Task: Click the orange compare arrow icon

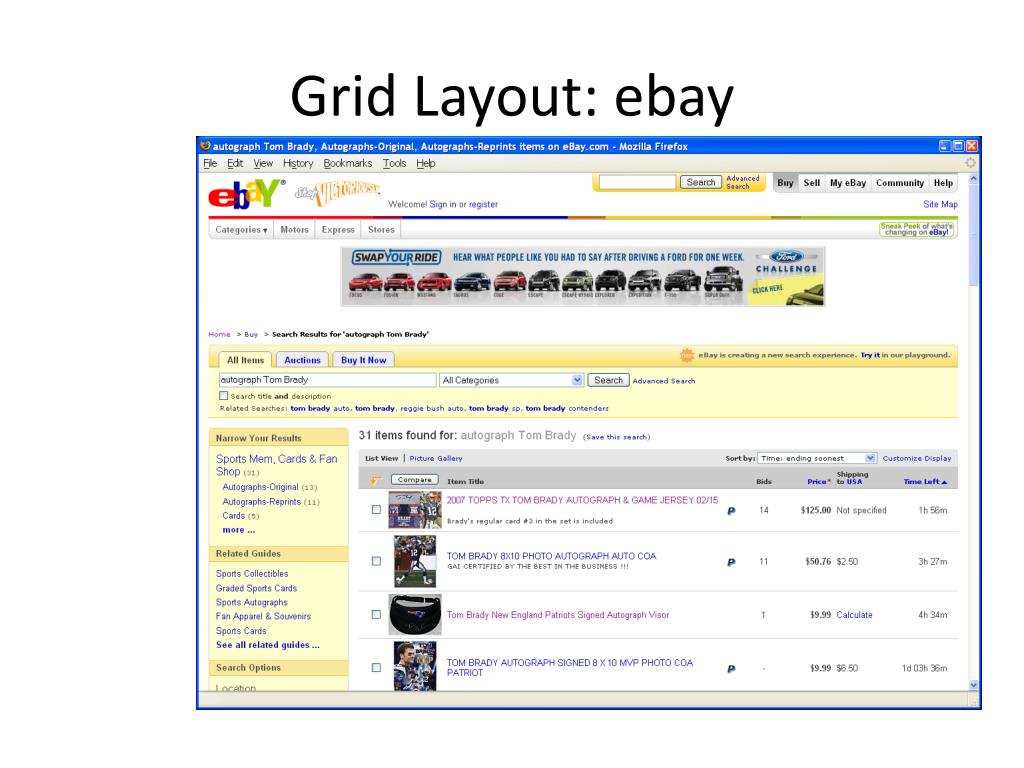Action: [376, 480]
